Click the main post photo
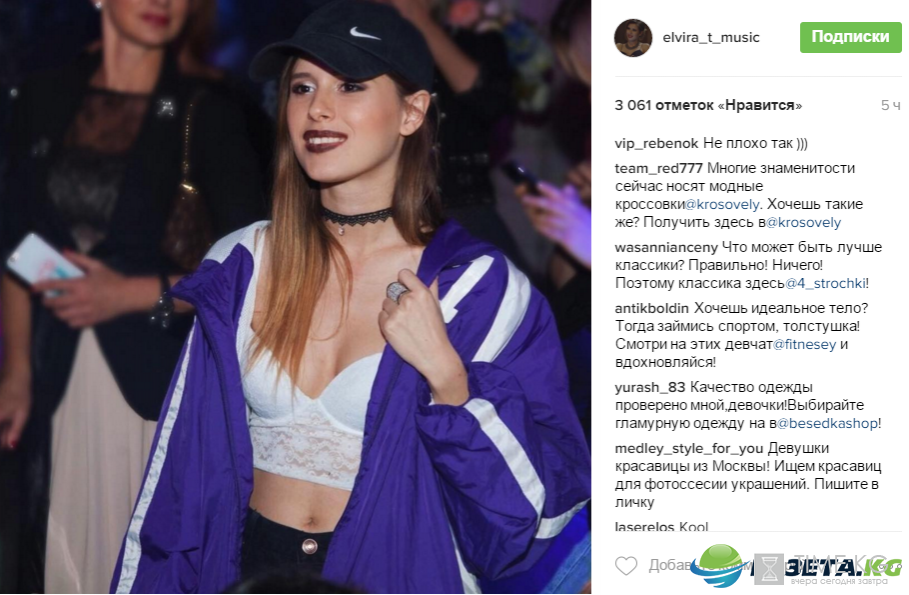Screen dimensions: 909x595 pos(296,296)
